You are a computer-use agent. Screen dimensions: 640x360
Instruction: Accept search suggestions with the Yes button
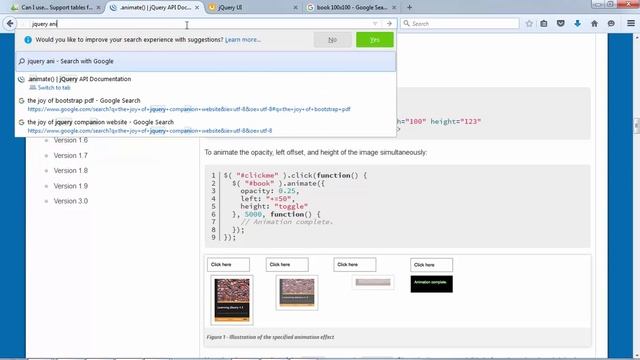click(x=375, y=40)
